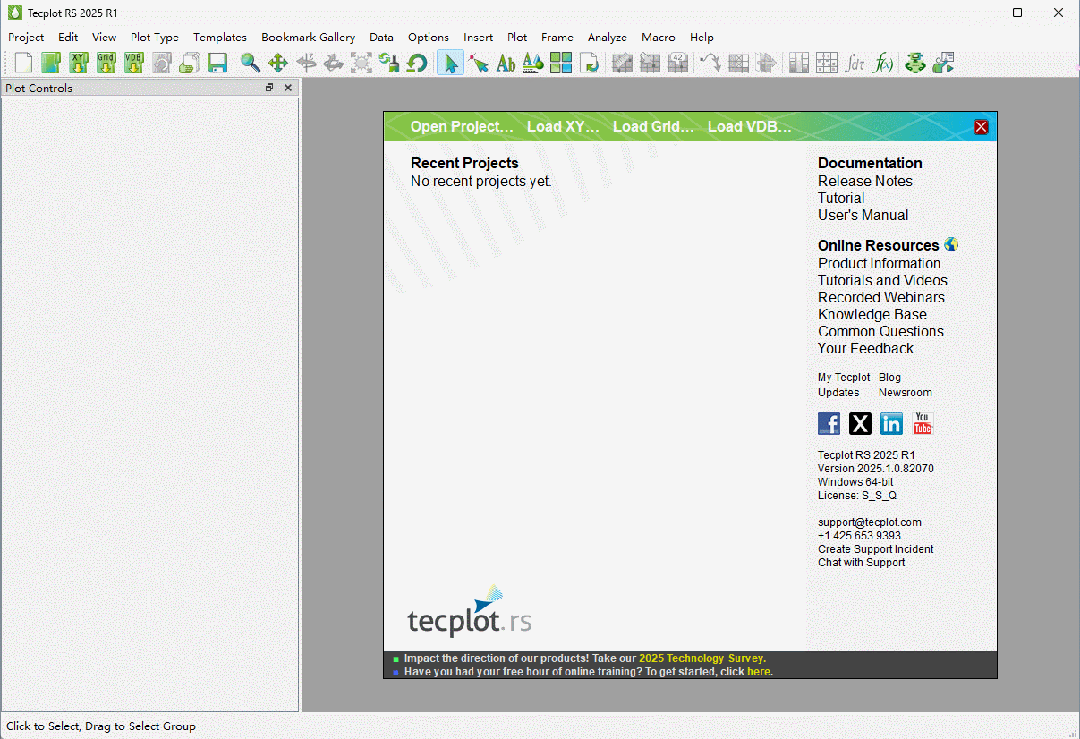Open the Knowledge Base link
Image resolution: width=1080 pixels, height=739 pixels.
pos(872,314)
